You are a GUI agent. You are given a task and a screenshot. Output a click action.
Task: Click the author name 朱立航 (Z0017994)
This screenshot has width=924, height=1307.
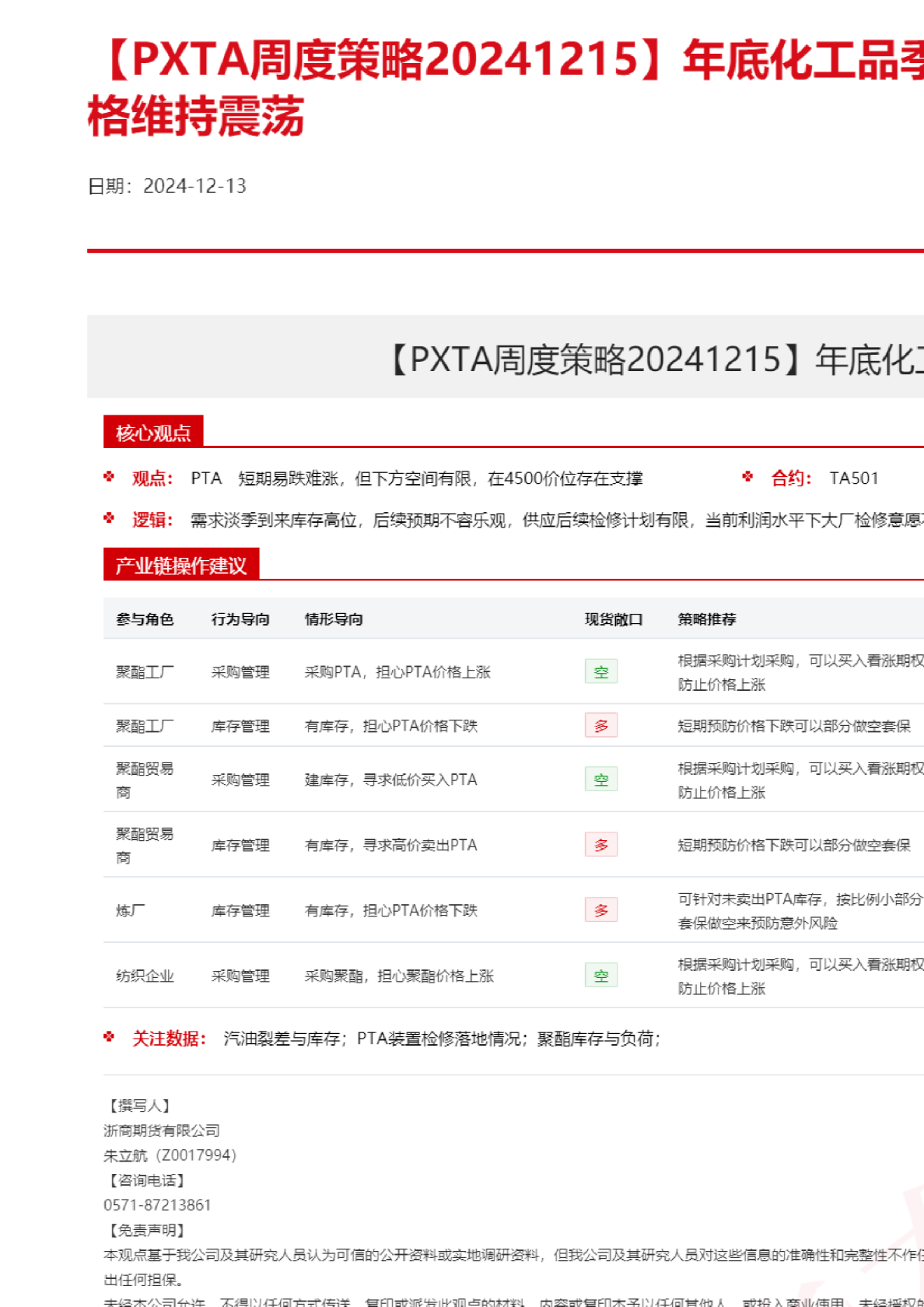coord(170,1155)
